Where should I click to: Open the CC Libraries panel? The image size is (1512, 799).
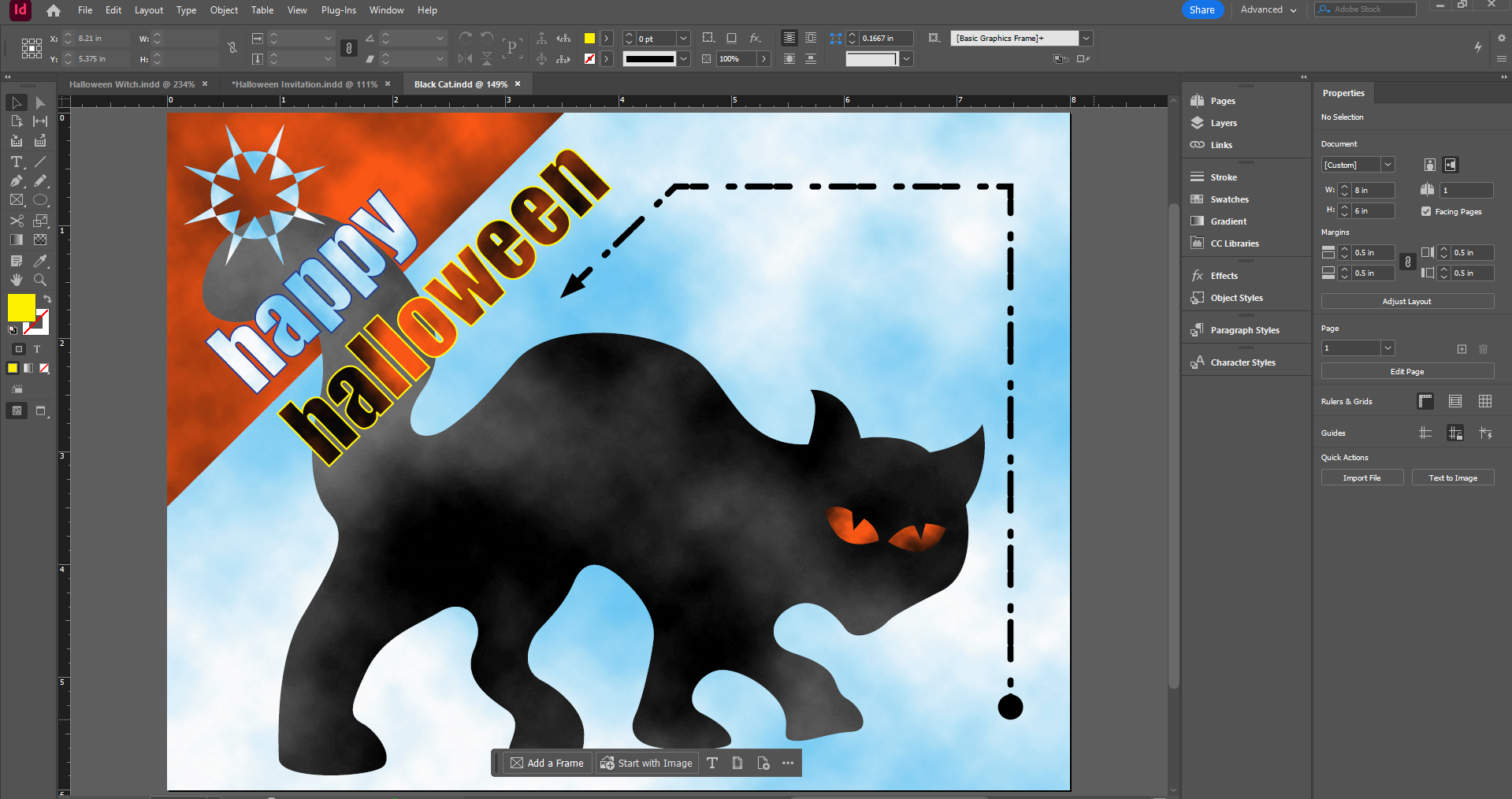coord(1234,243)
